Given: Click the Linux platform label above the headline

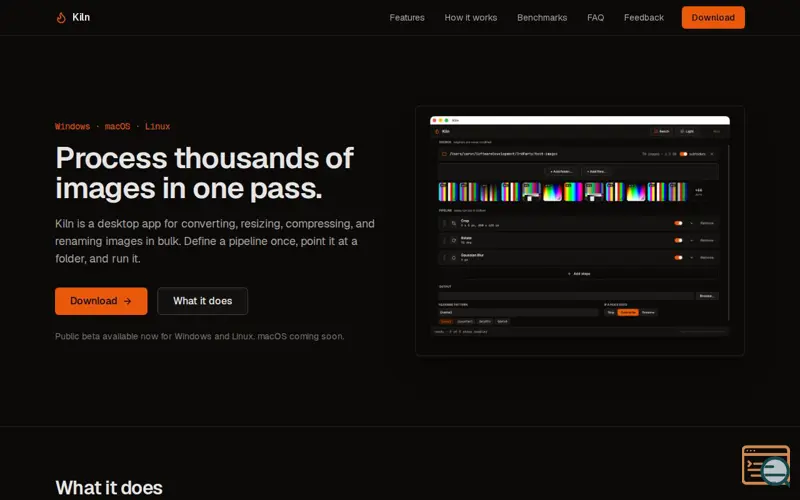Looking at the screenshot, I should [158, 127].
